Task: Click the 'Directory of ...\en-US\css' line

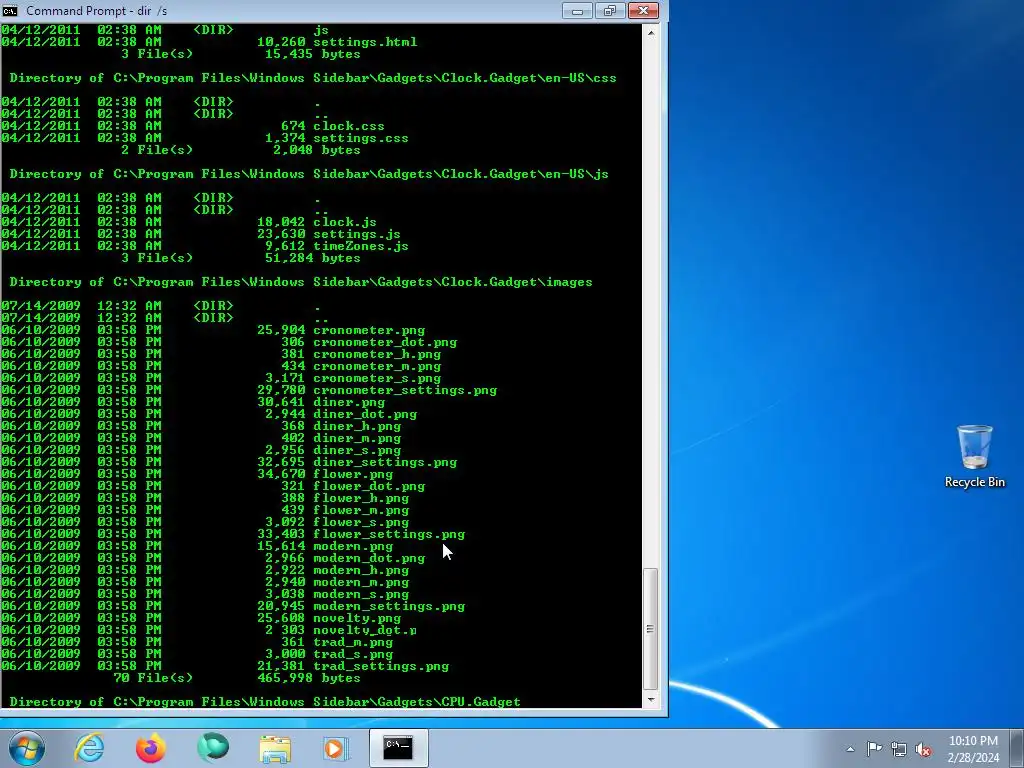Action: tap(312, 78)
